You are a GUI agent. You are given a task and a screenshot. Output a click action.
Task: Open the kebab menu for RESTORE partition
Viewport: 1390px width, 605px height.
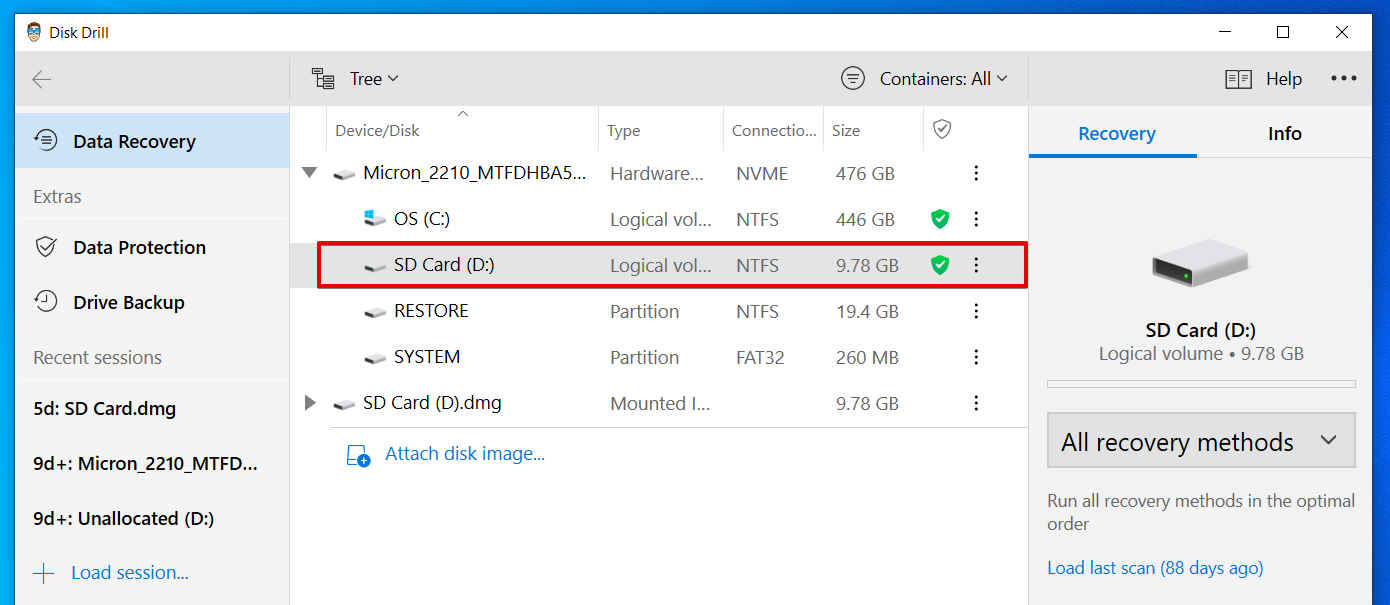click(976, 311)
